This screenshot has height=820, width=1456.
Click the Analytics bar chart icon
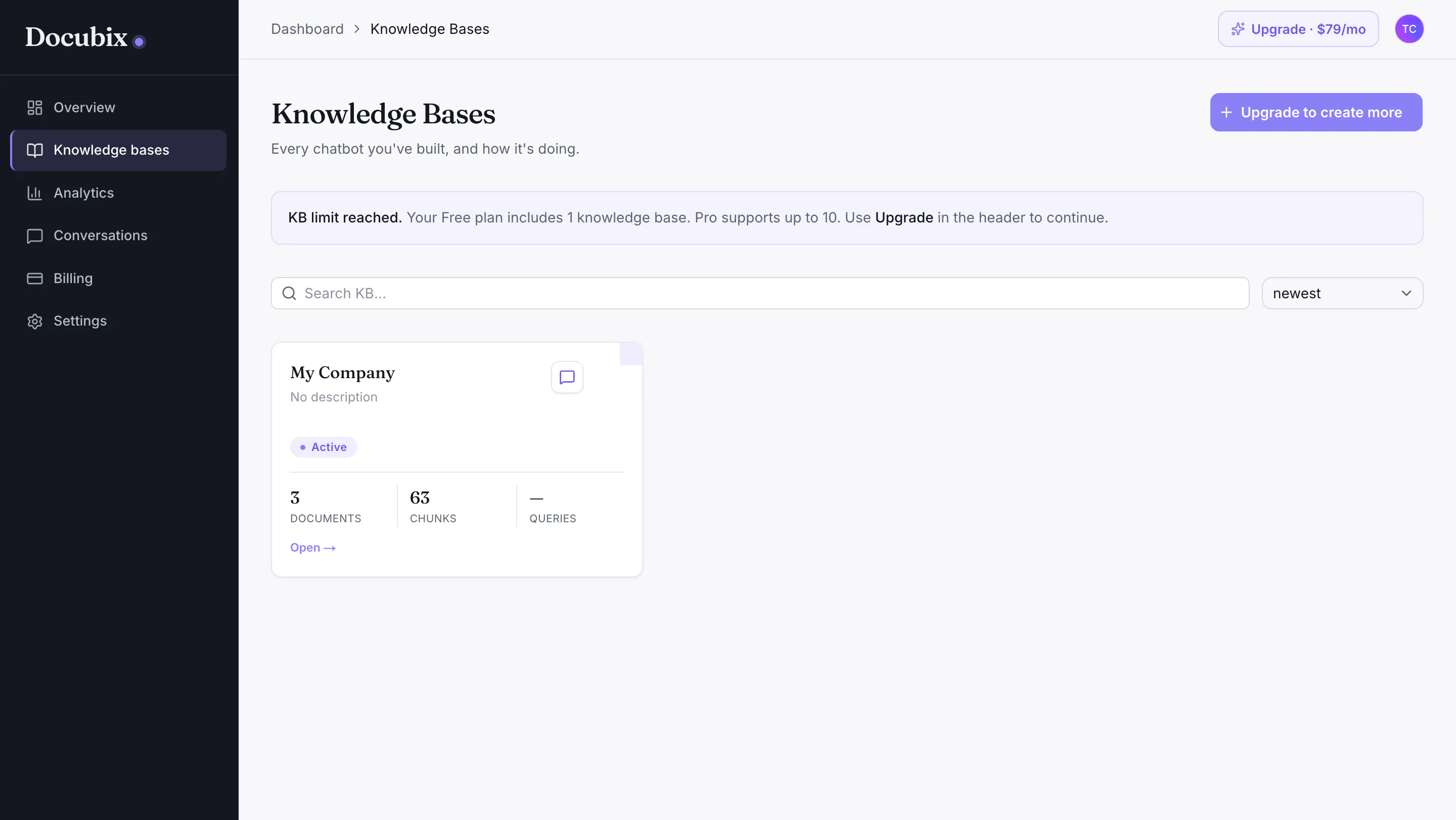[x=35, y=193]
